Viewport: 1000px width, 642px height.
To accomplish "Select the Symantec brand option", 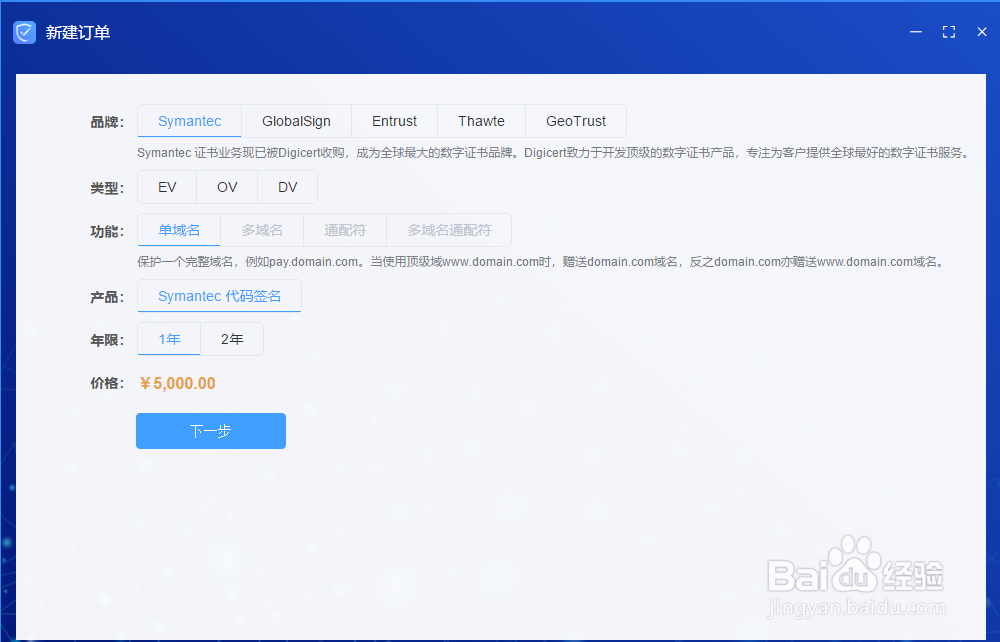I will tap(189, 121).
